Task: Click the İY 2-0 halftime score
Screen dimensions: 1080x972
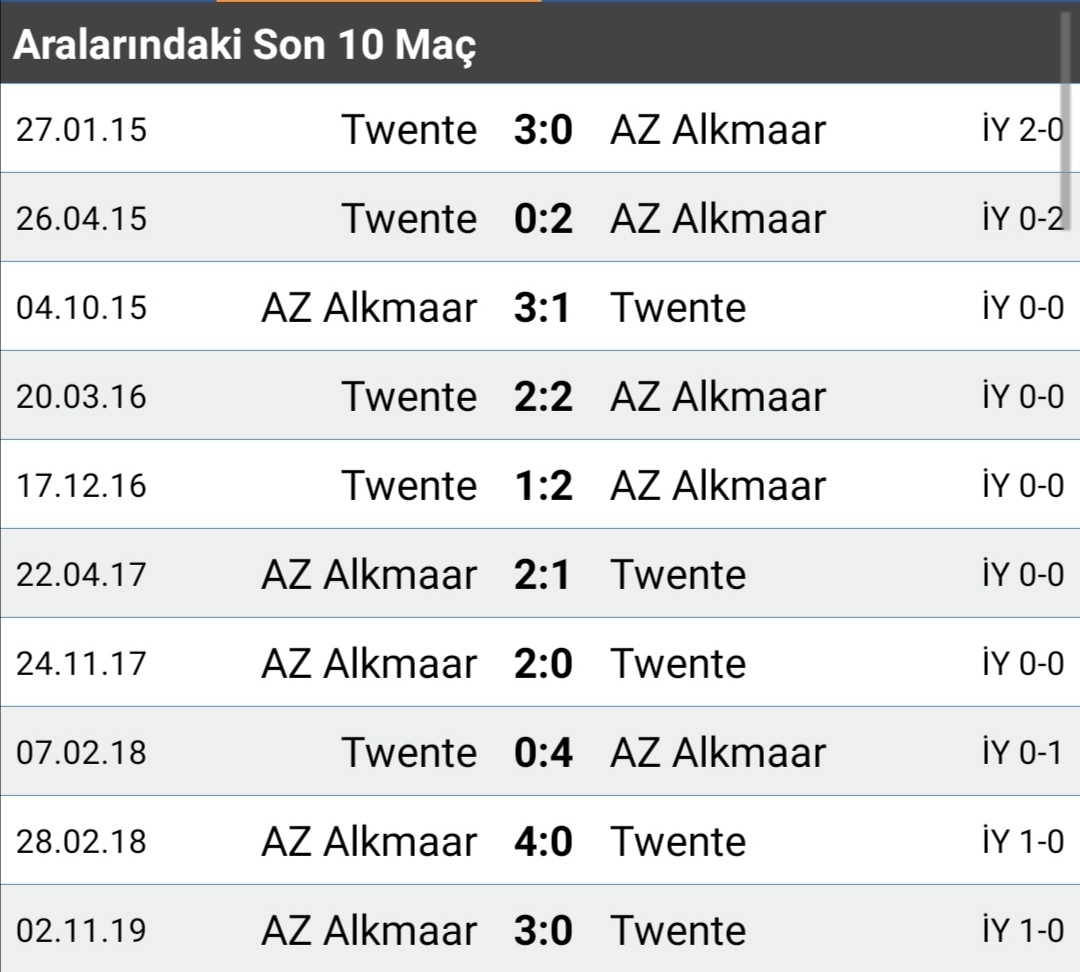Action: pyautogui.click(x=1023, y=130)
